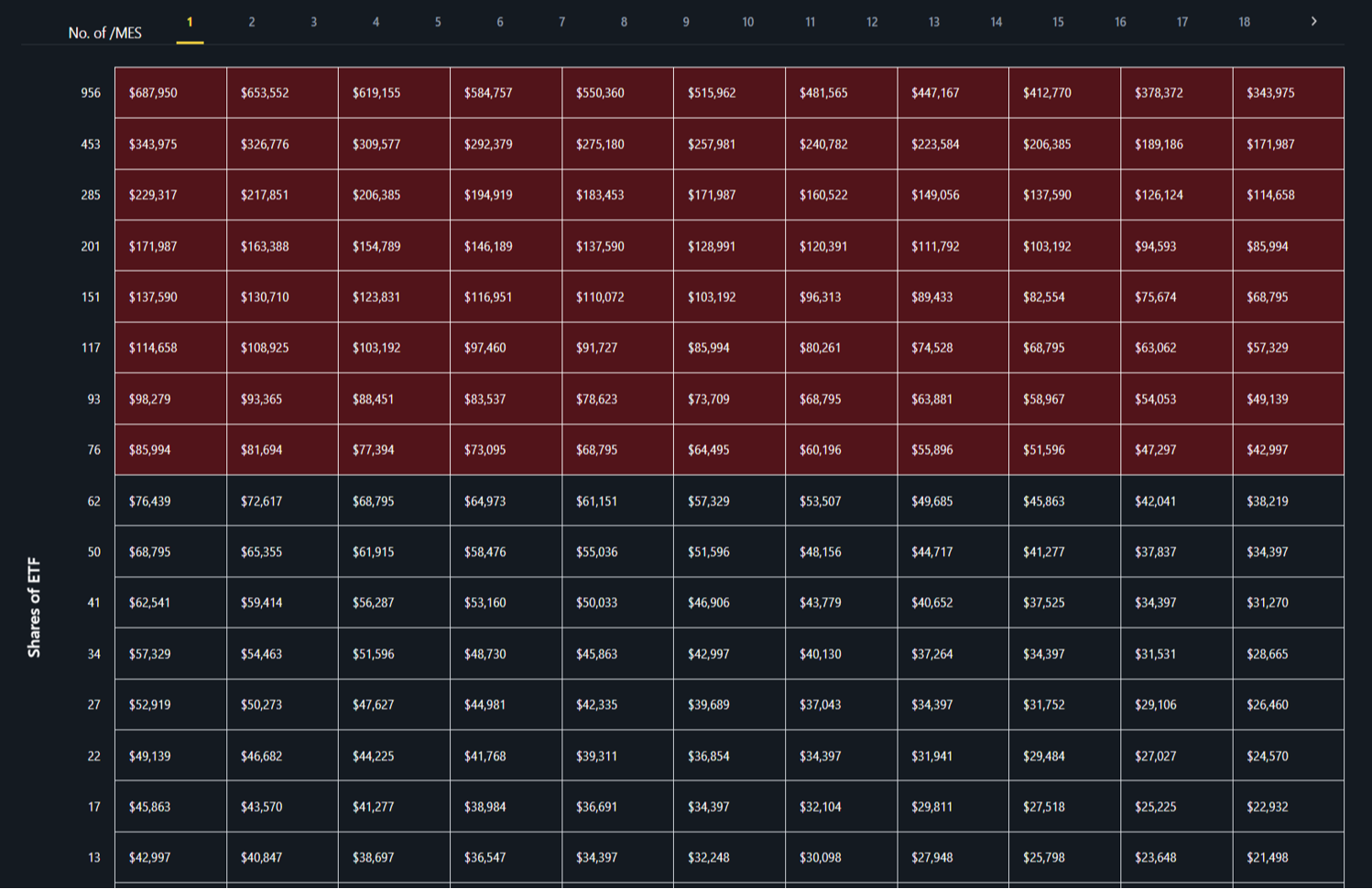Click the 41 shares row label

click(x=93, y=602)
